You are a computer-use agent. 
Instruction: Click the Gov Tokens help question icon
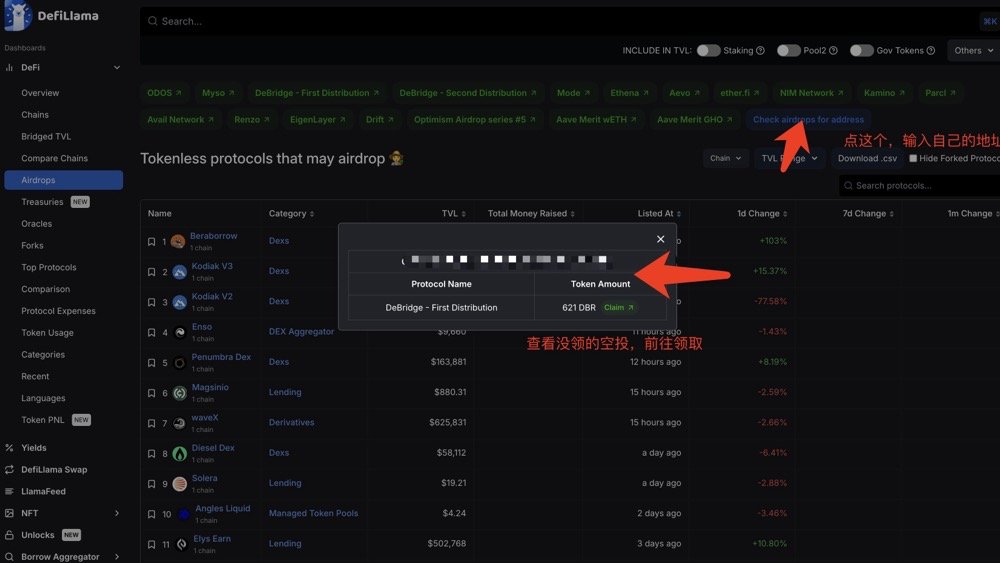930,50
